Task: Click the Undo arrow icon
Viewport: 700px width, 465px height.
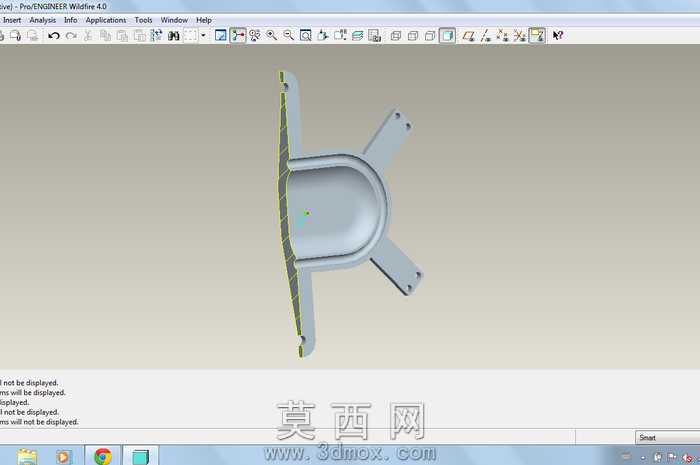Action: tap(54, 36)
